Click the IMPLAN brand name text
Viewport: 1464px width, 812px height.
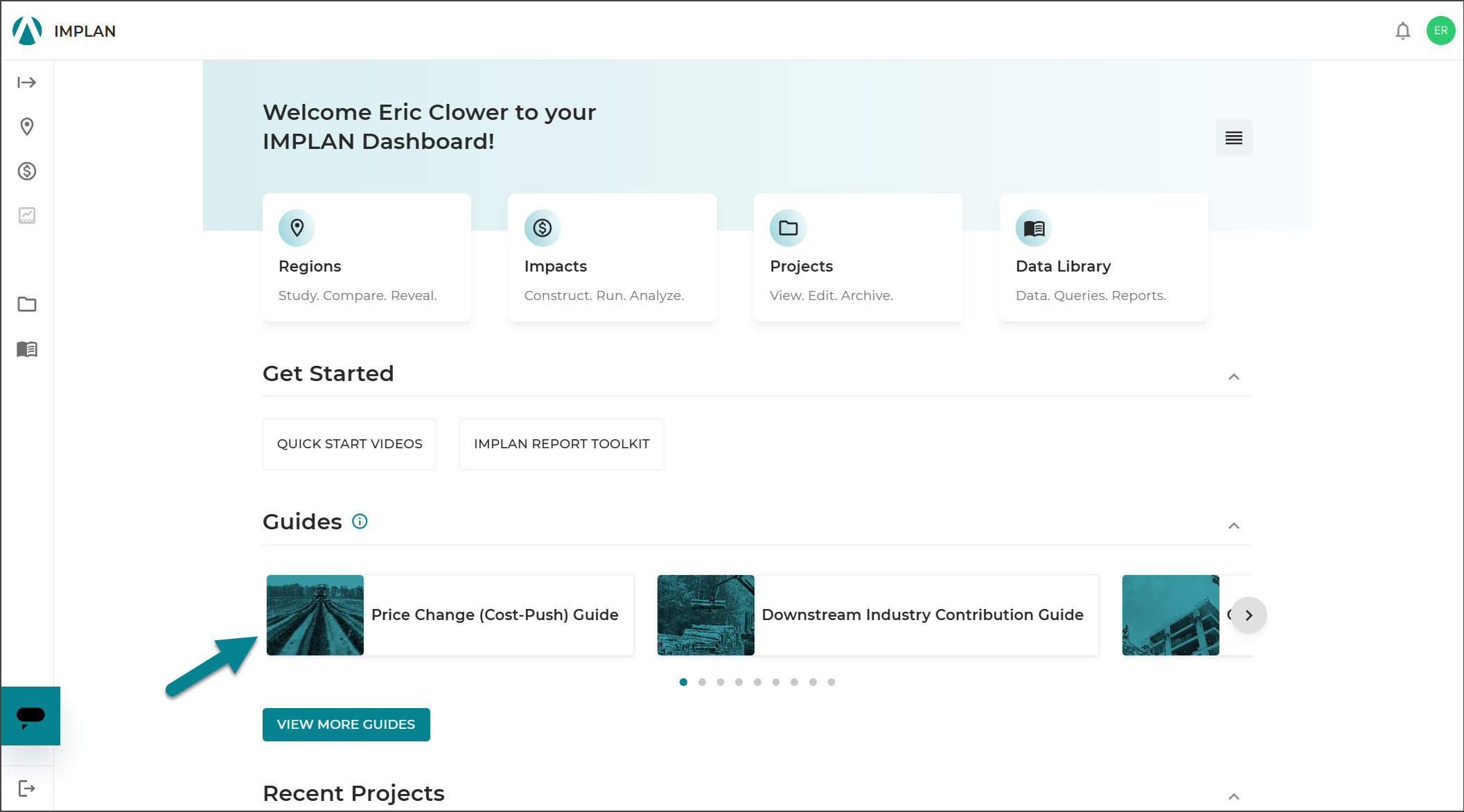point(85,31)
